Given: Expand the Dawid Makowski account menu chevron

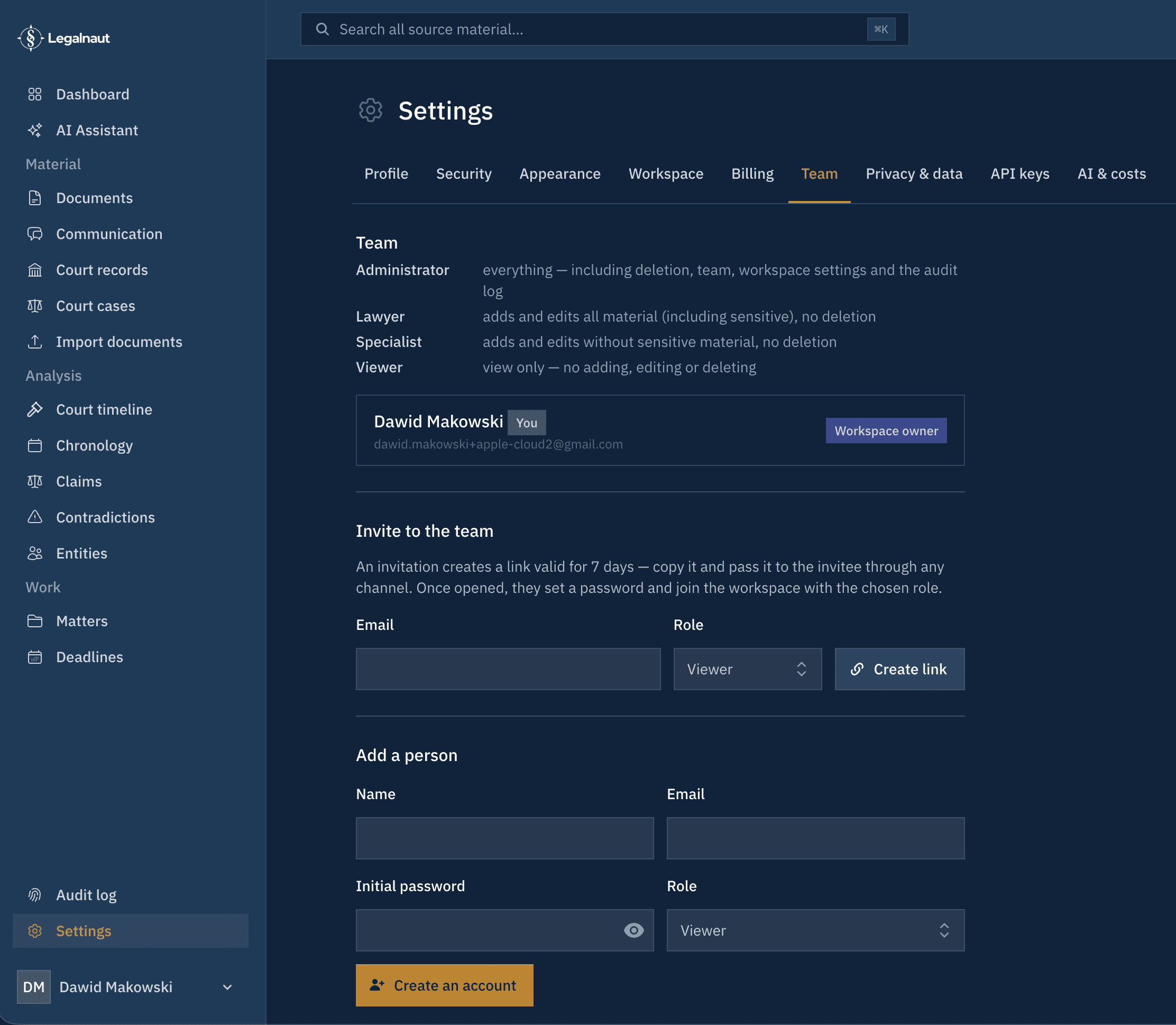Looking at the screenshot, I should point(227,987).
